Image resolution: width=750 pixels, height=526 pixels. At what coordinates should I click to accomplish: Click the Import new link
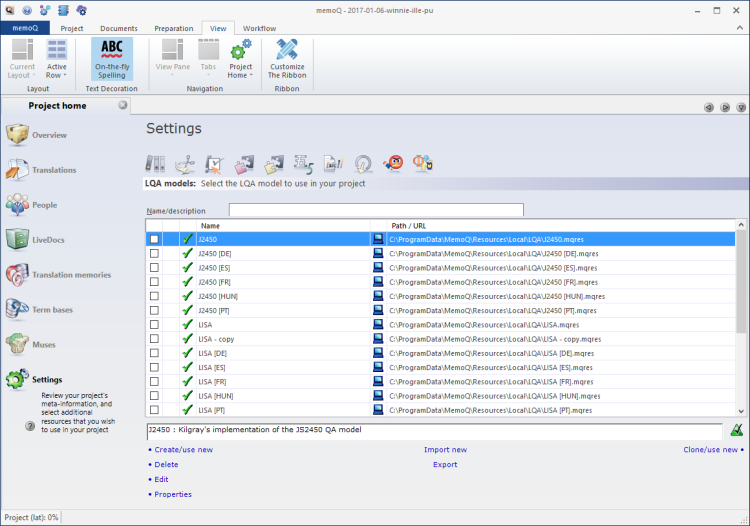[445, 450]
